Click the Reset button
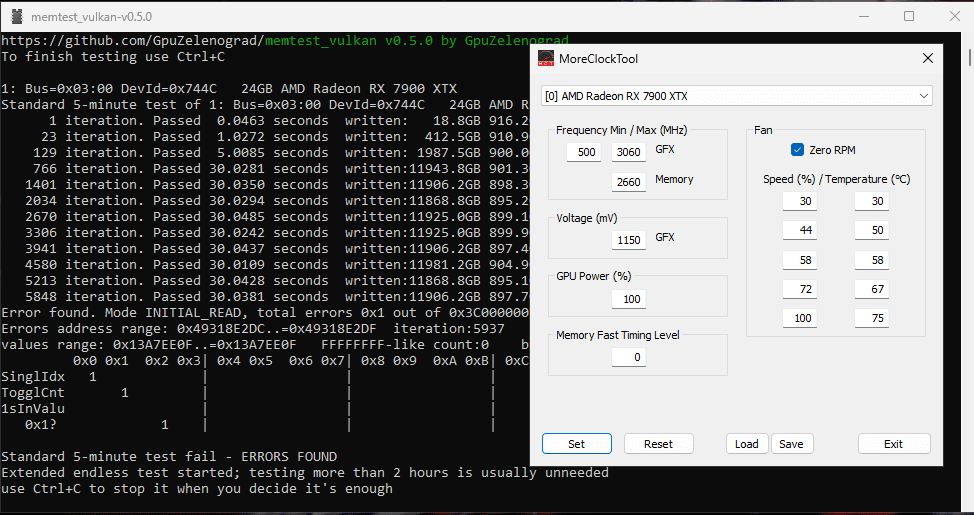Image resolution: width=974 pixels, height=515 pixels. click(x=658, y=444)
